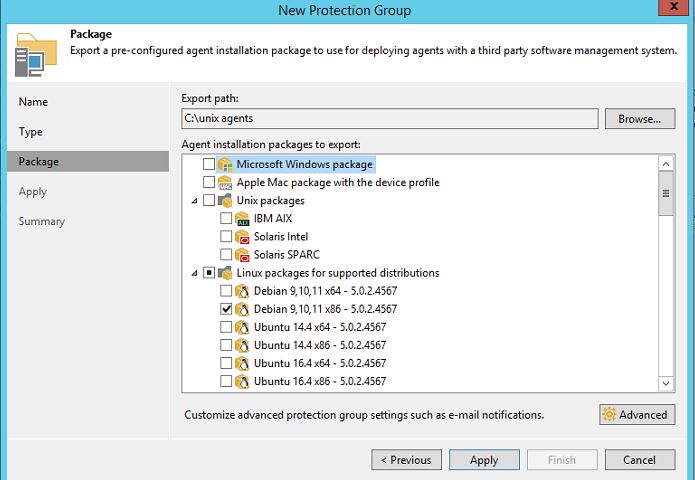Click the IBM AIX icon
This screenshot has height=480, width=695.
coord(242,218)
